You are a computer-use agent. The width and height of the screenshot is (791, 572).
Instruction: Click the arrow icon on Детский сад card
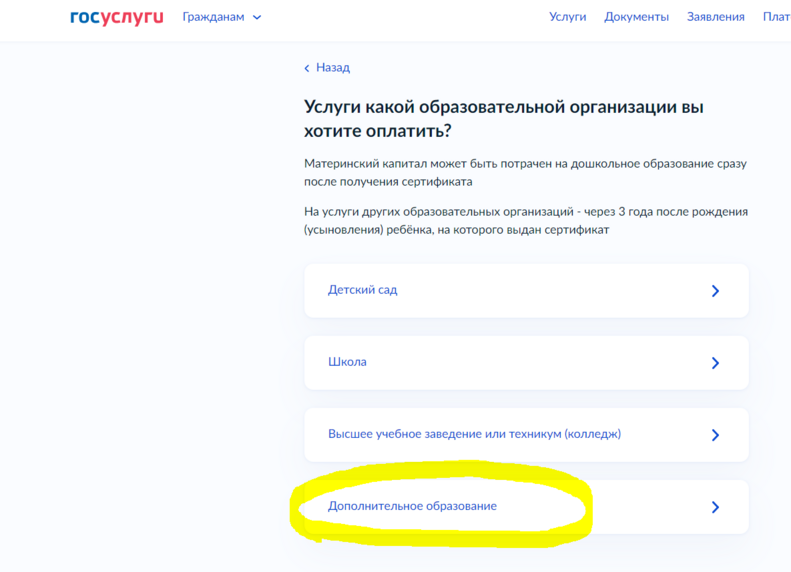[714, 291]
